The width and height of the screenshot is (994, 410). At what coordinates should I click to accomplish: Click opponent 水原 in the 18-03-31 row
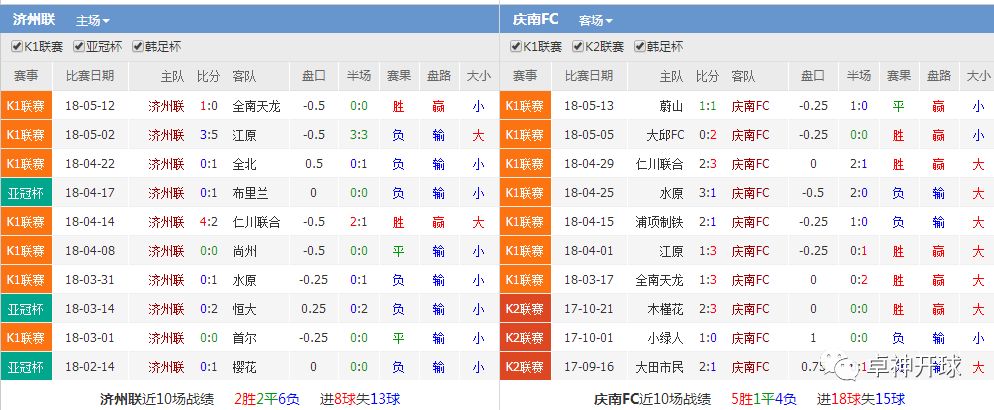pyautogui.click(x=245, y=280)
